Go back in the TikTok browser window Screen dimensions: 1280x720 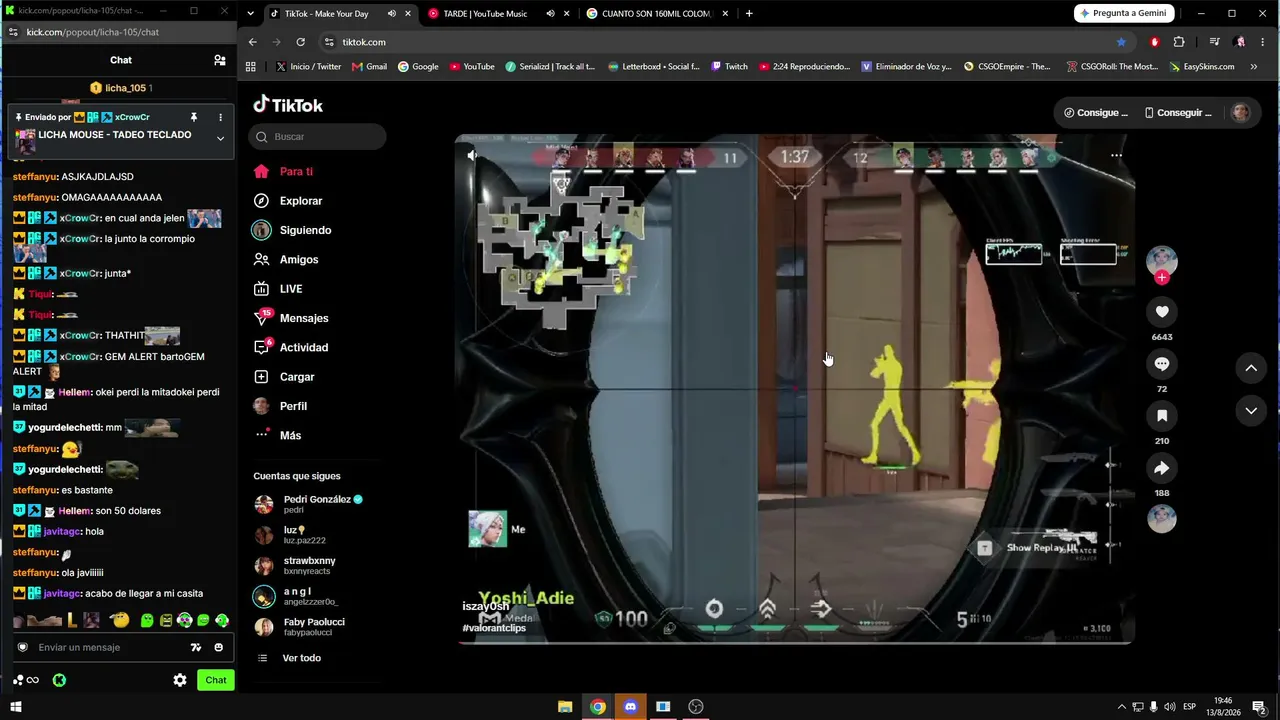point(253,42)
